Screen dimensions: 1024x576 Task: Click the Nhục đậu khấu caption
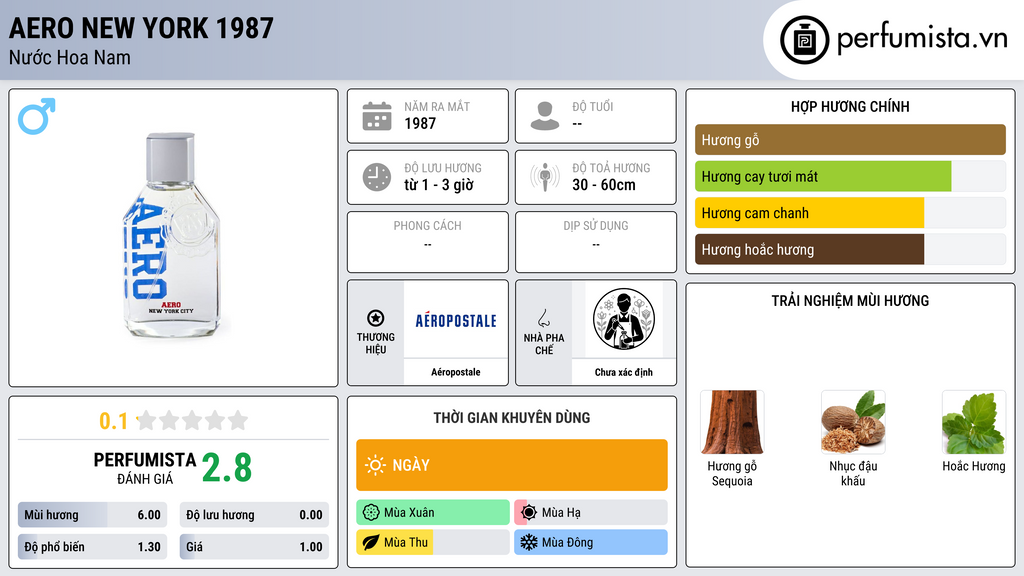click(x=853, y=473)
